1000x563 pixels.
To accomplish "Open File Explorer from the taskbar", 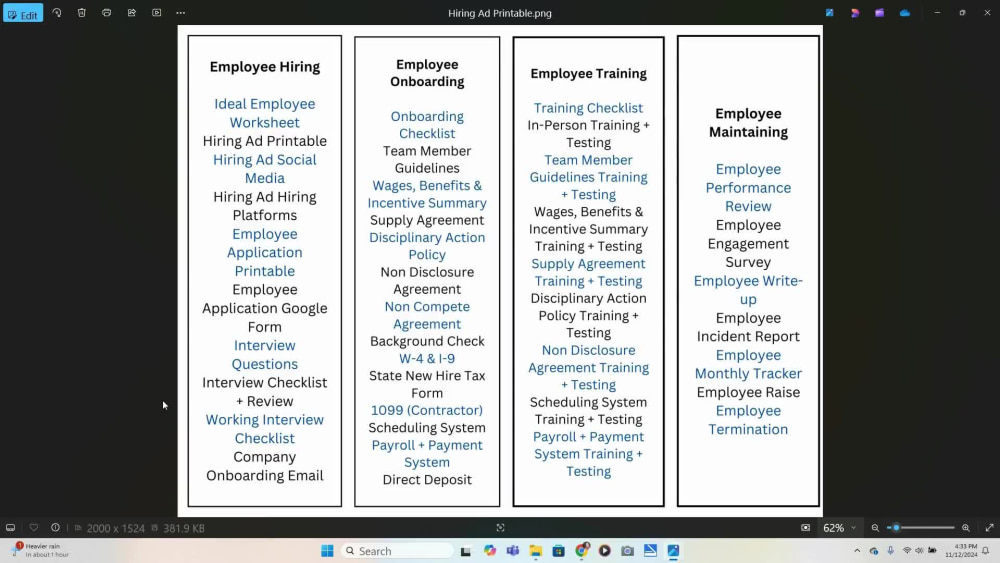I will click(535, 551).
